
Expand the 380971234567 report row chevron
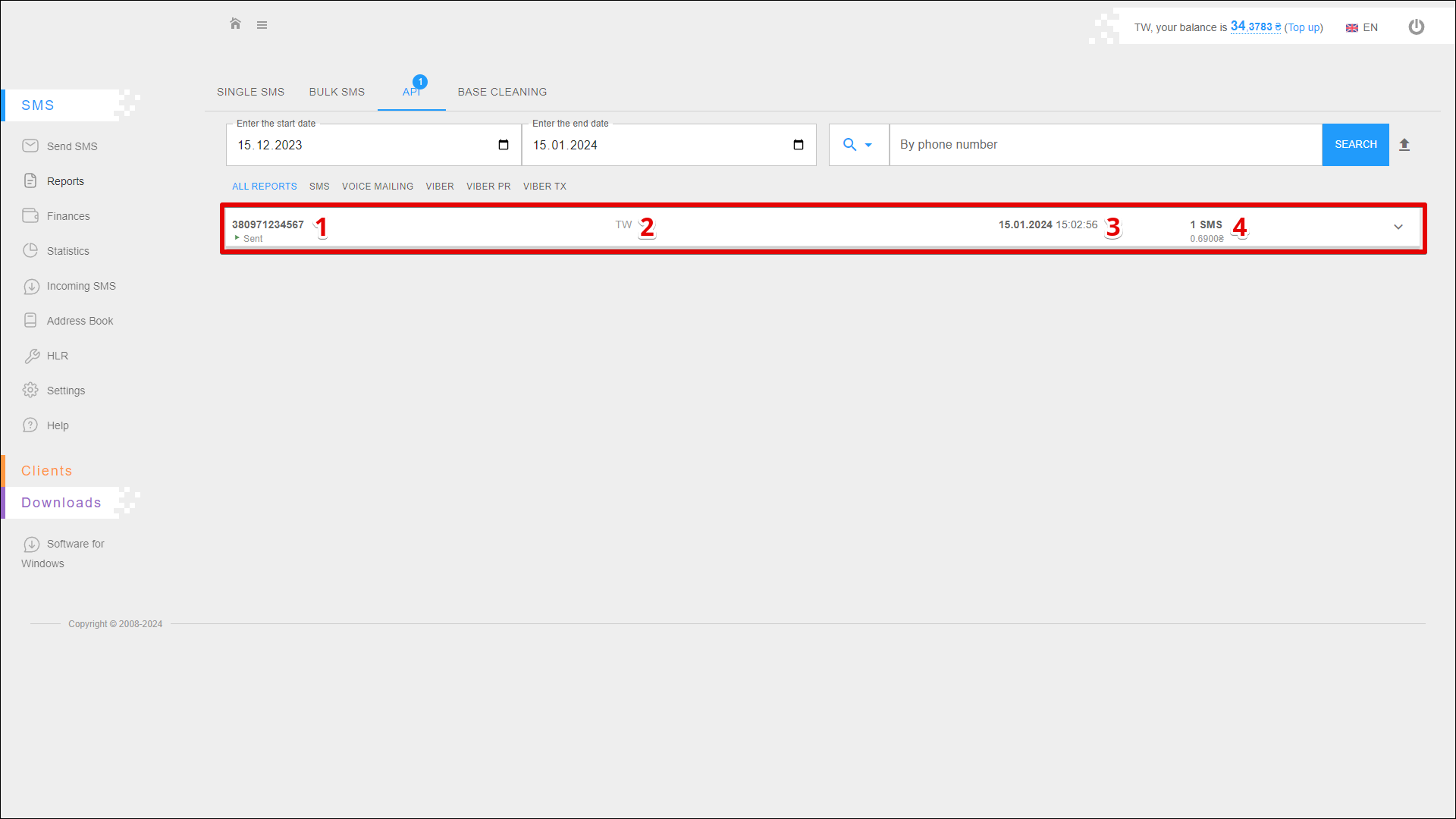[x=1398, y=227]
